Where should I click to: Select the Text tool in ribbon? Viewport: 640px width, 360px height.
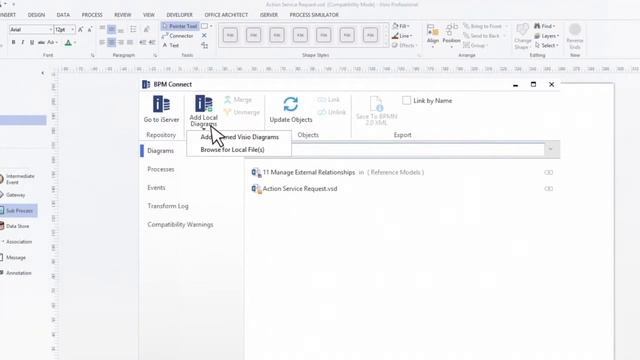point(171,45)
